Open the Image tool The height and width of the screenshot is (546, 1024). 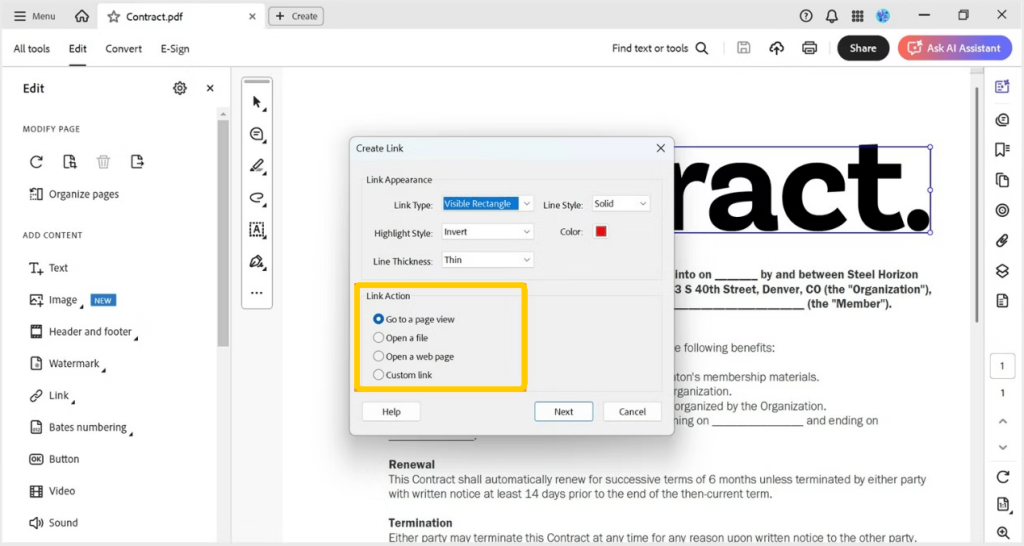click(x=55, y=300)
